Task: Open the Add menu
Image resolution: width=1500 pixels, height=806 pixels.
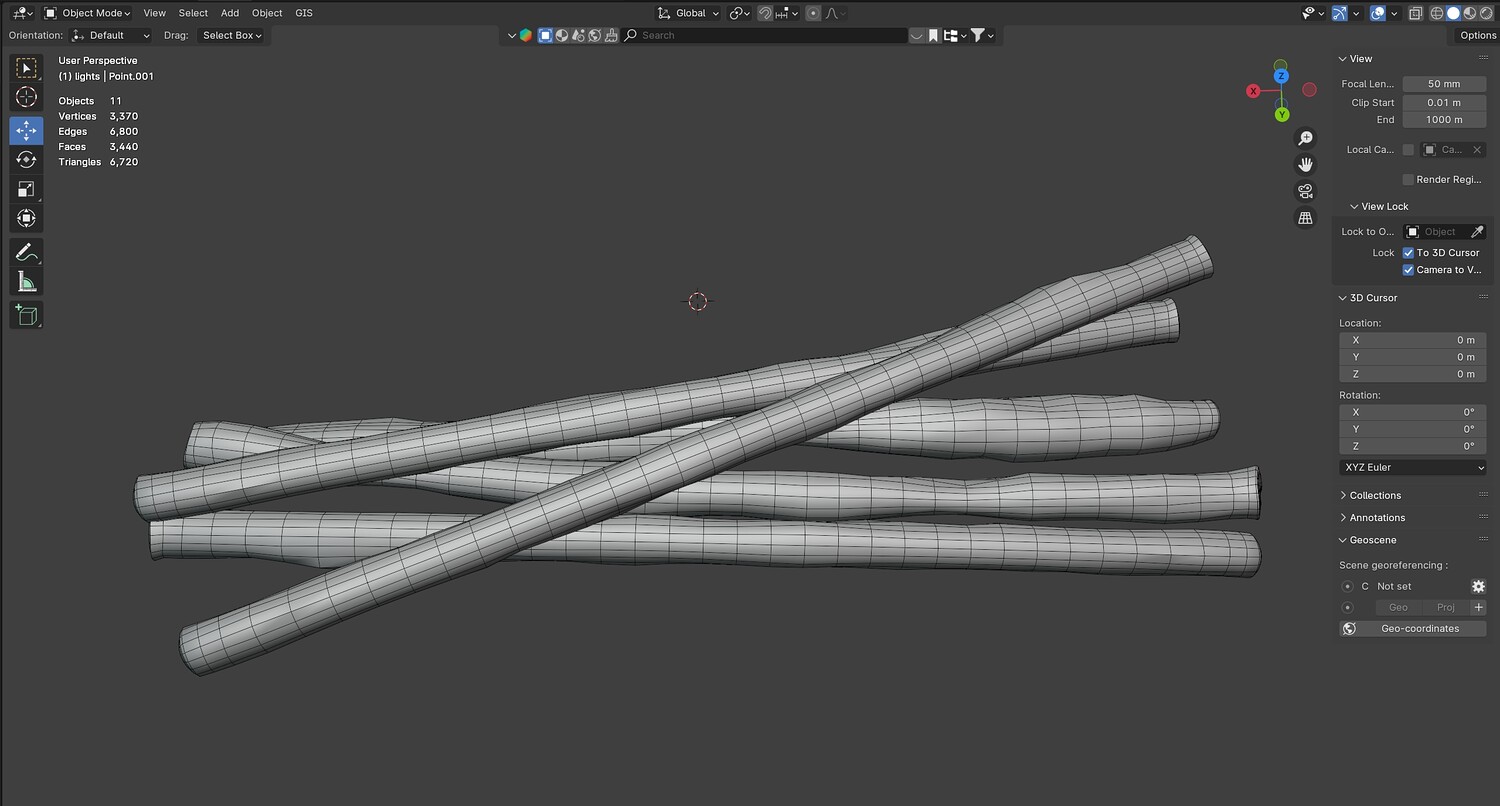Action: coord(230,13)
